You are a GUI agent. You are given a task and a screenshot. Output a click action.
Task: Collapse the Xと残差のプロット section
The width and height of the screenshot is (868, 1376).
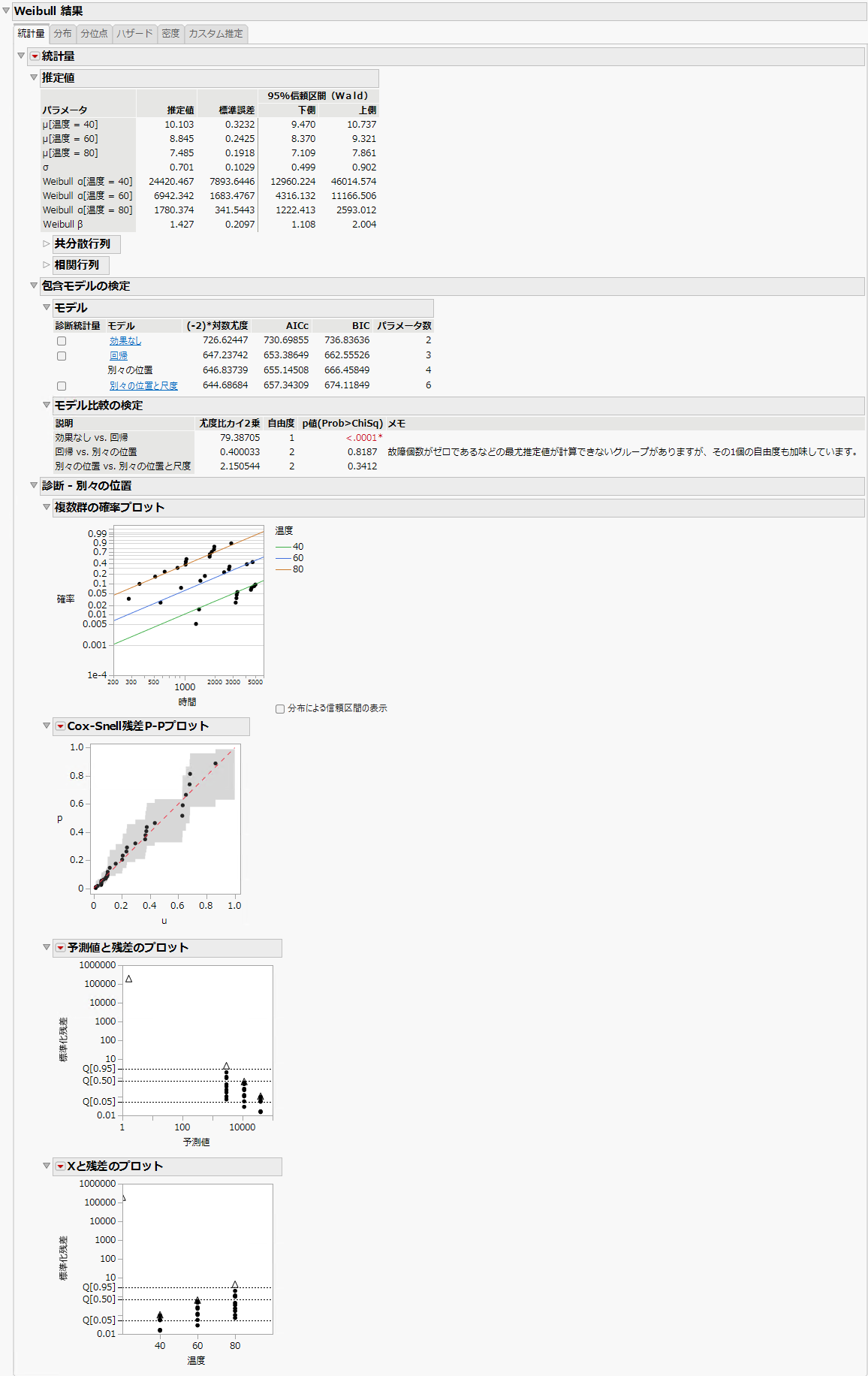point(47,1166)
